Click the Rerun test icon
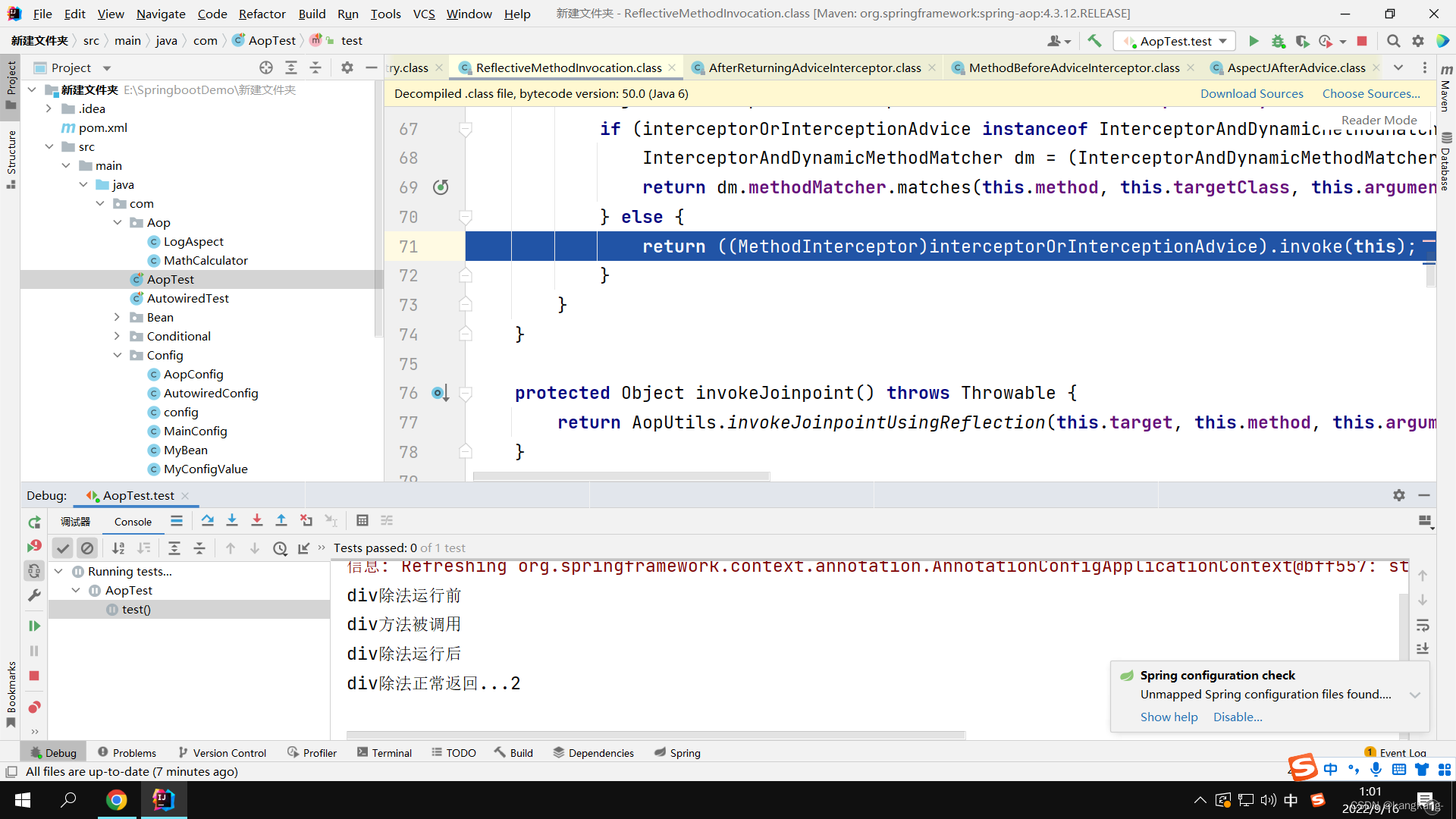1456x819 pixels. point(34,522)
